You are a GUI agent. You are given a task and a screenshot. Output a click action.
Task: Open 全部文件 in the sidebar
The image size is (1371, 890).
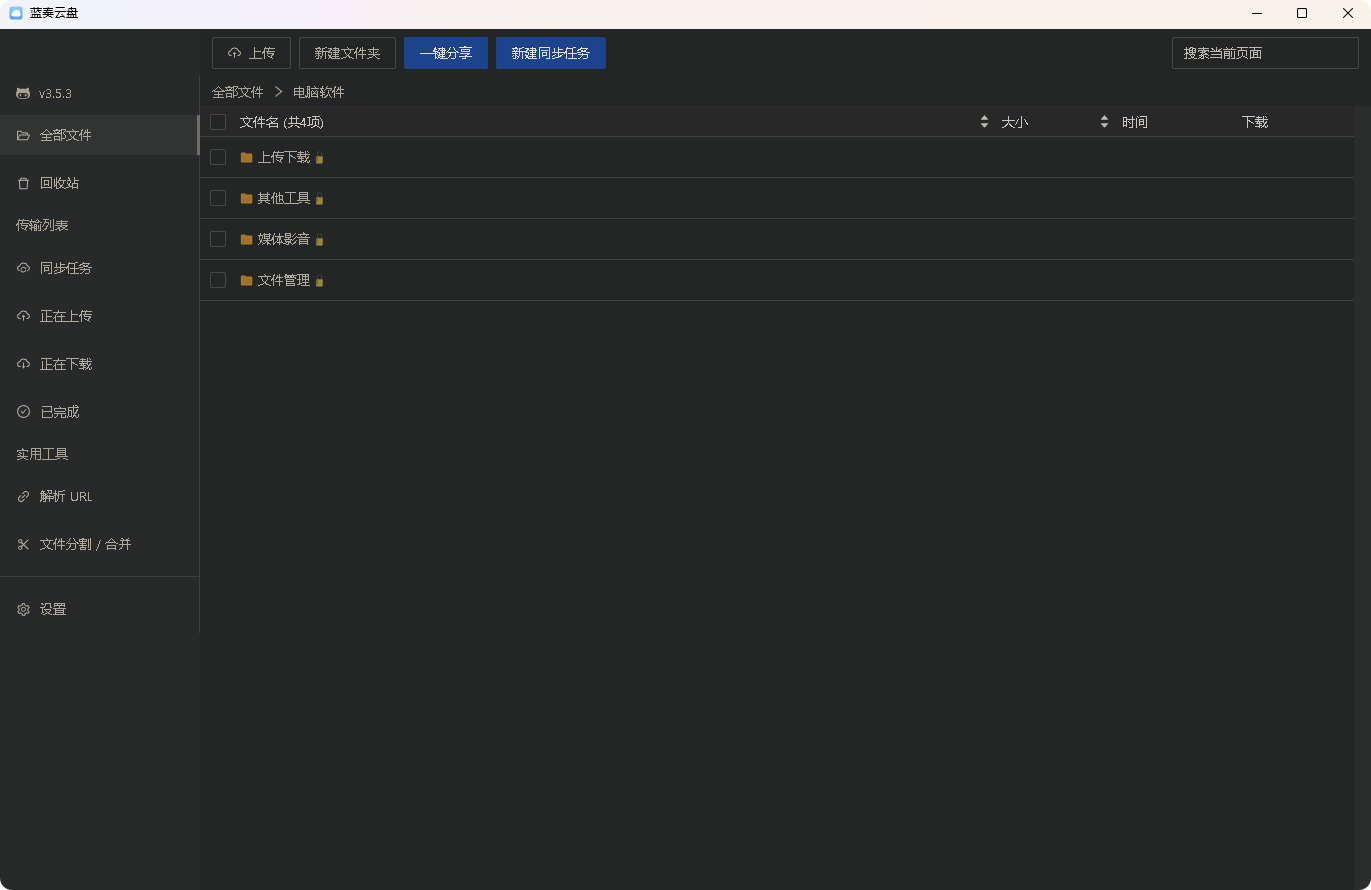(99, 135)
